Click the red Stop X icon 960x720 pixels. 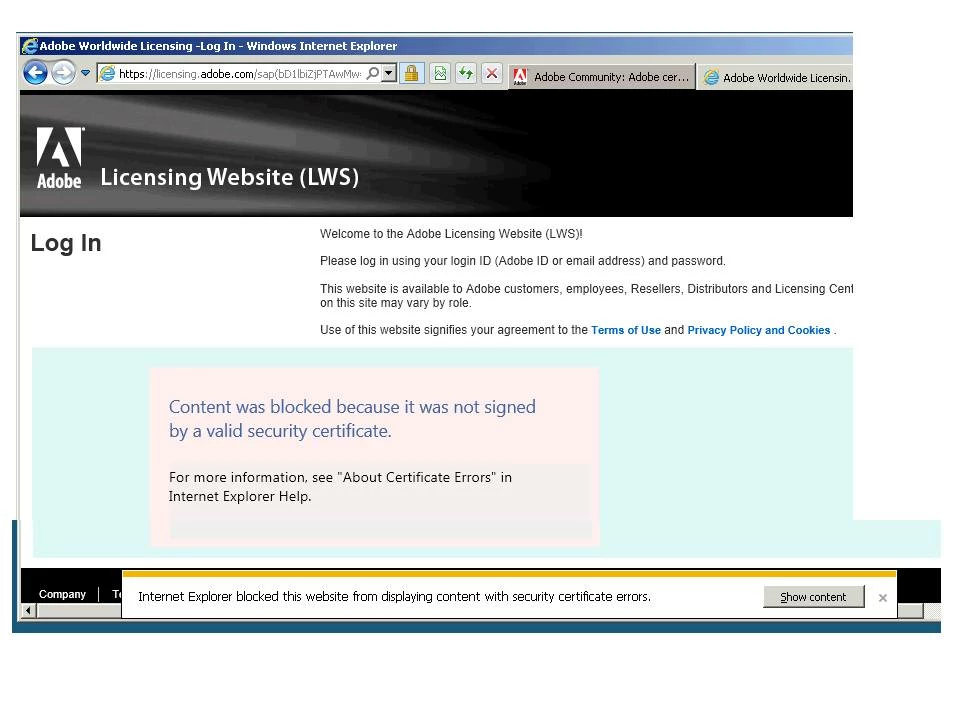pyautogui.click(x=492, y=73)
